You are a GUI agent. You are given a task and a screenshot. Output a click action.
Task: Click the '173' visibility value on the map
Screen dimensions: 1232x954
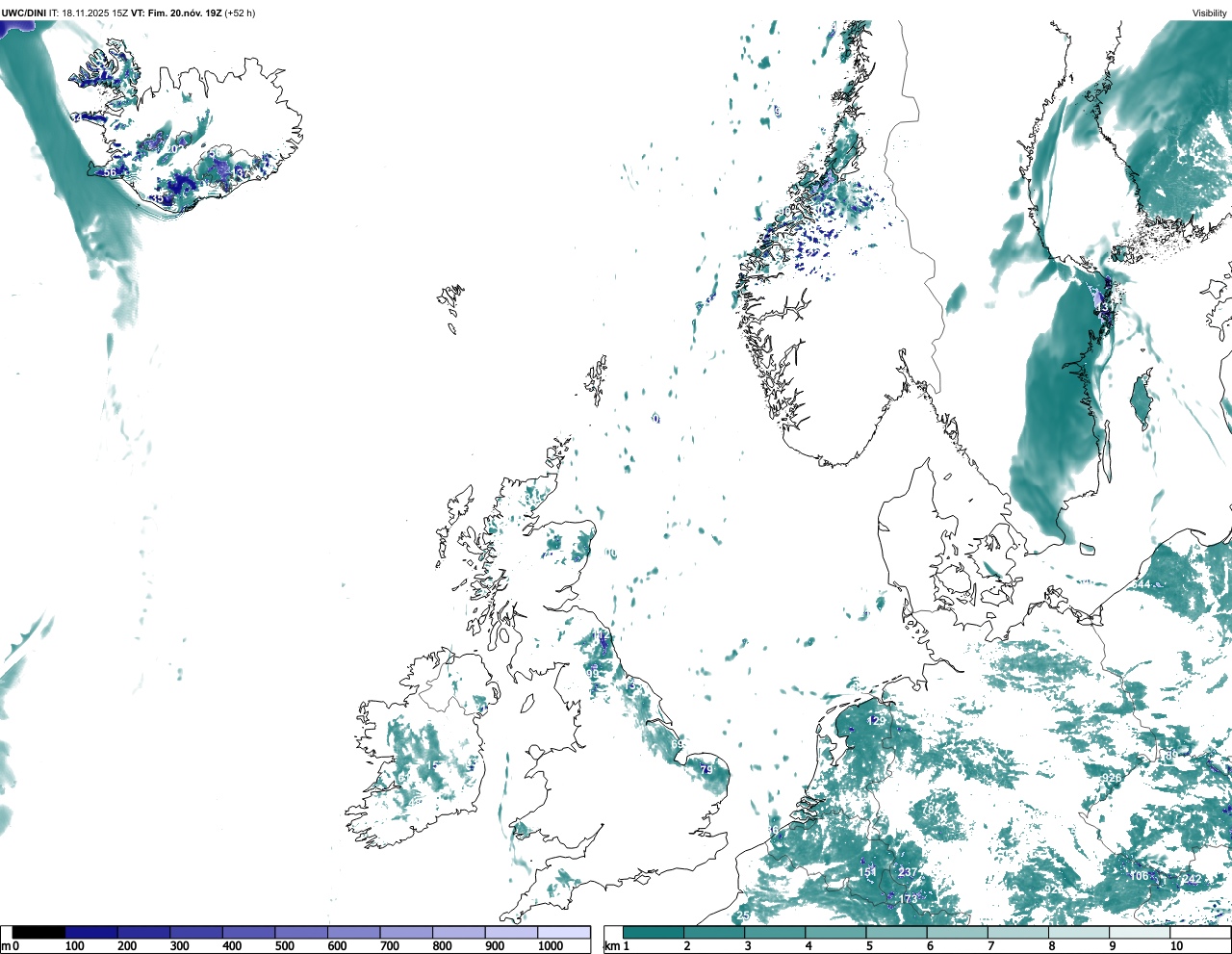point(910,898)
